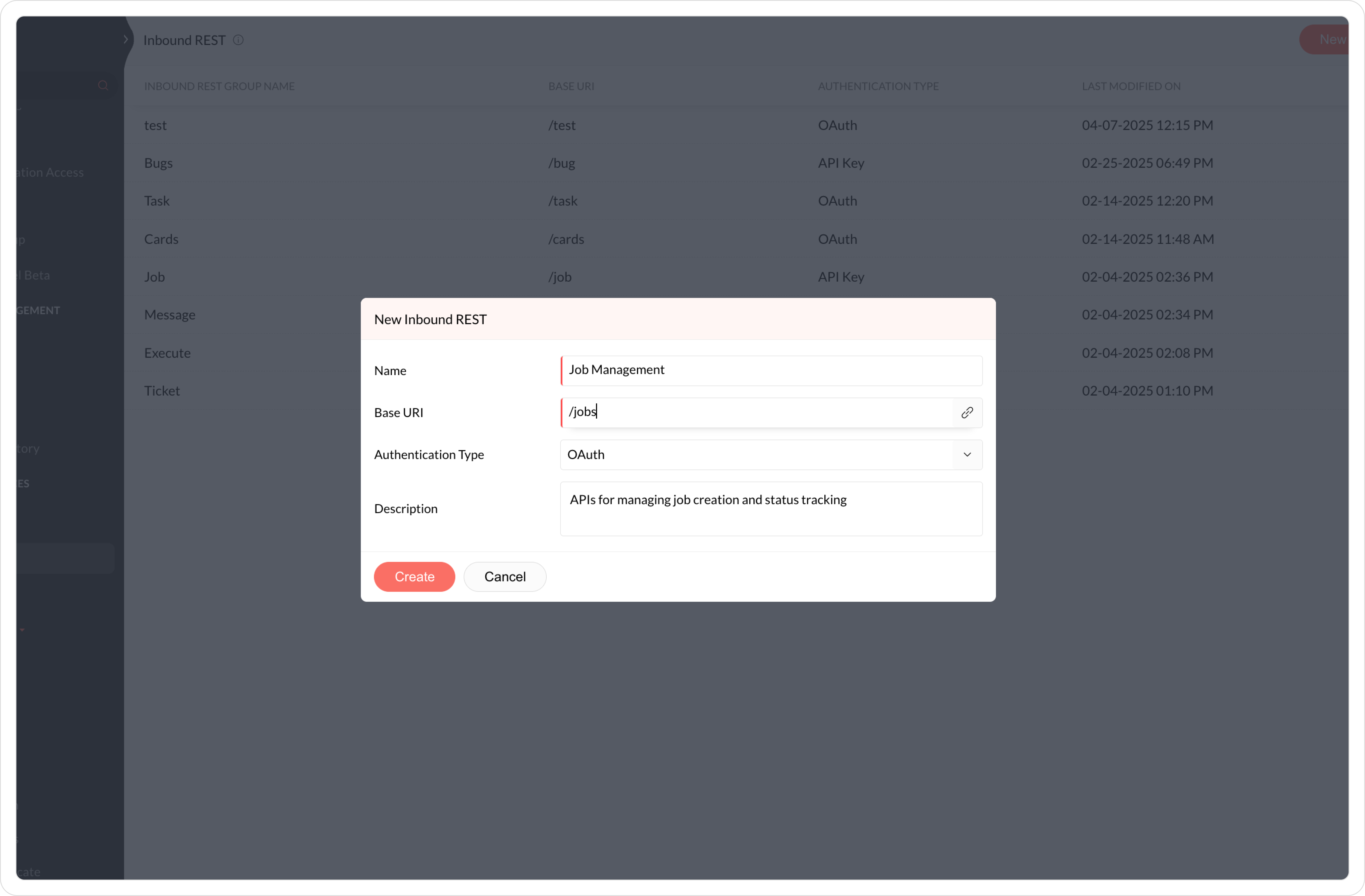1365x896 pixels.
Task: Open the test row in the list
Action: [155, 125]
